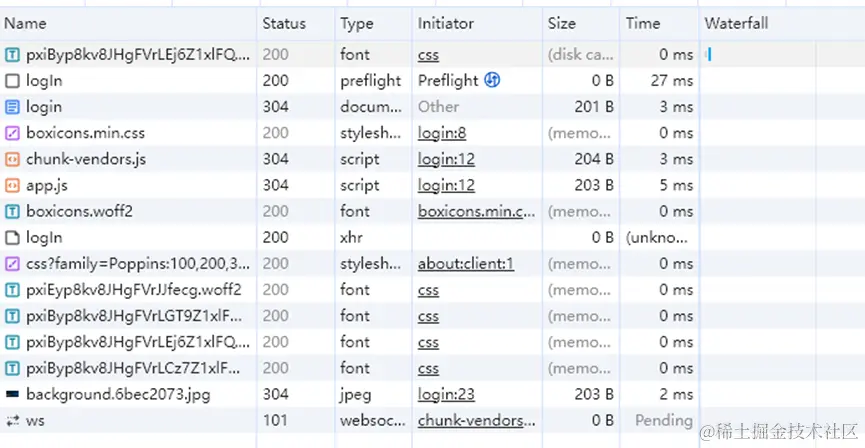The height and width of the screenshot is (448, 865).
Task: Click the script icon beside chunk-vendors.js
Action: [12, 159]
